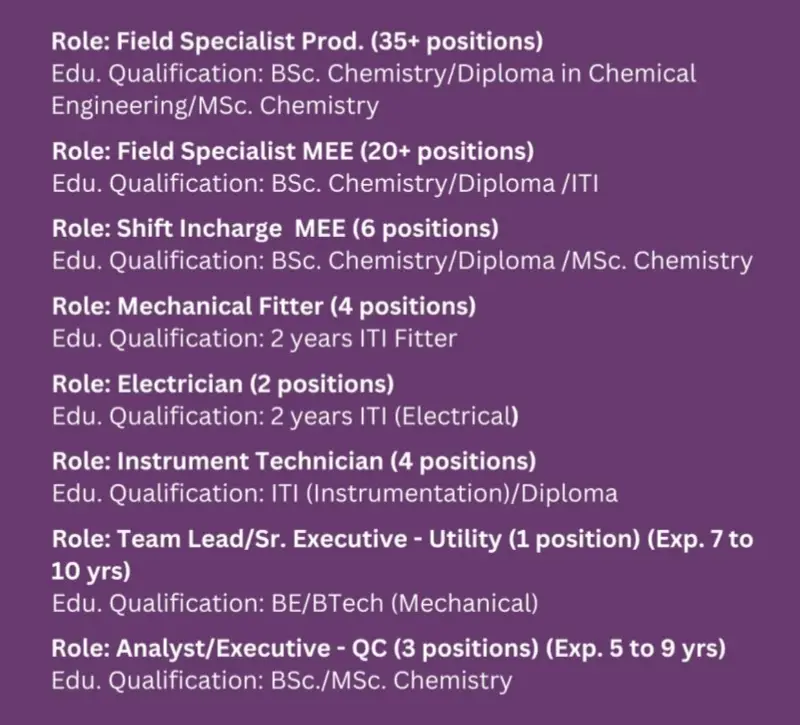800x725 pixels.
Task: Select the '10 yrs)' continuation text
Action: [x=91, y=571]
